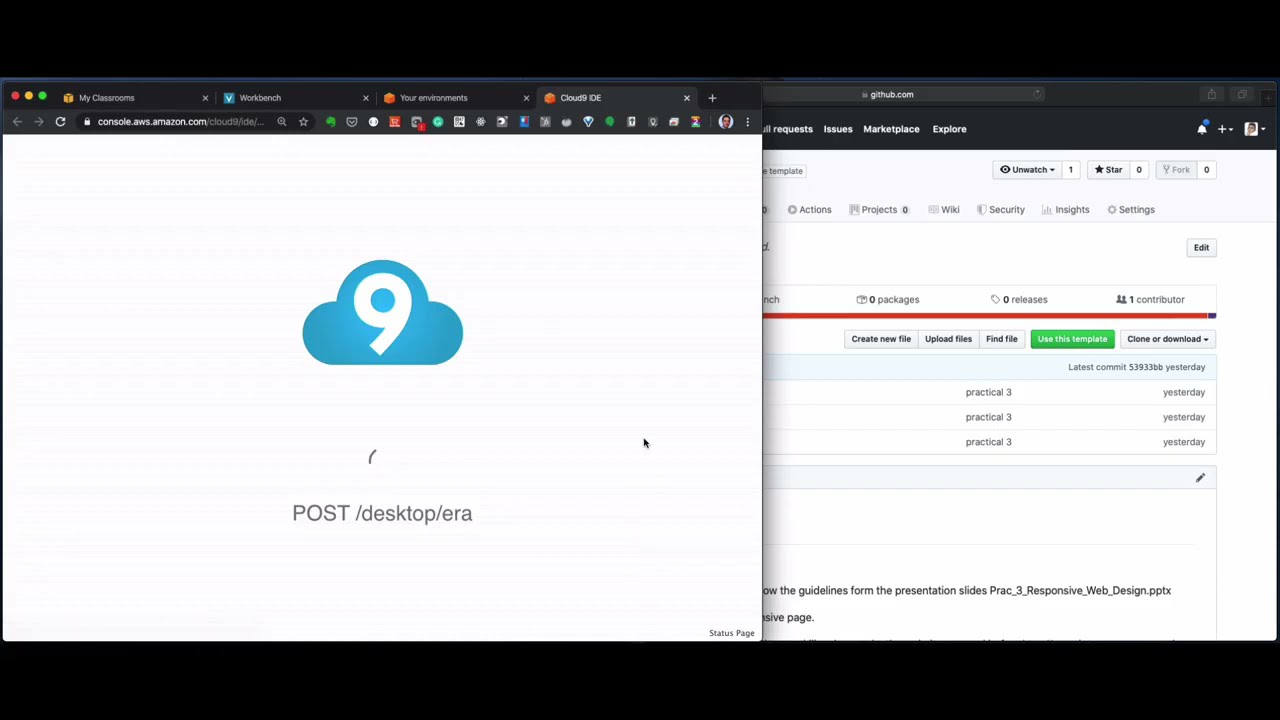Open the GitHub Security tab

[x=1000, y=210]
